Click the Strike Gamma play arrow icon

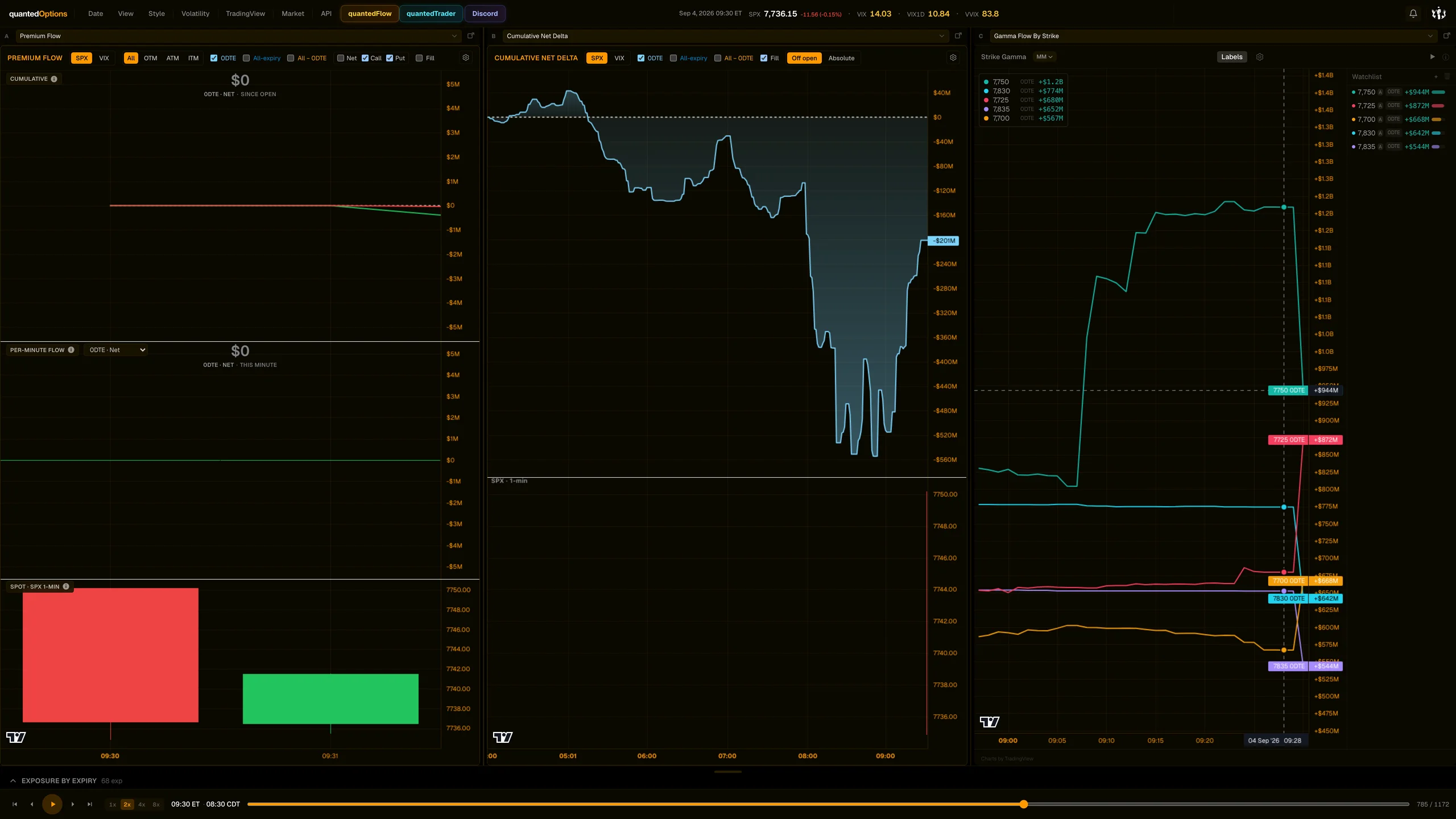(x=1433, y=57)
